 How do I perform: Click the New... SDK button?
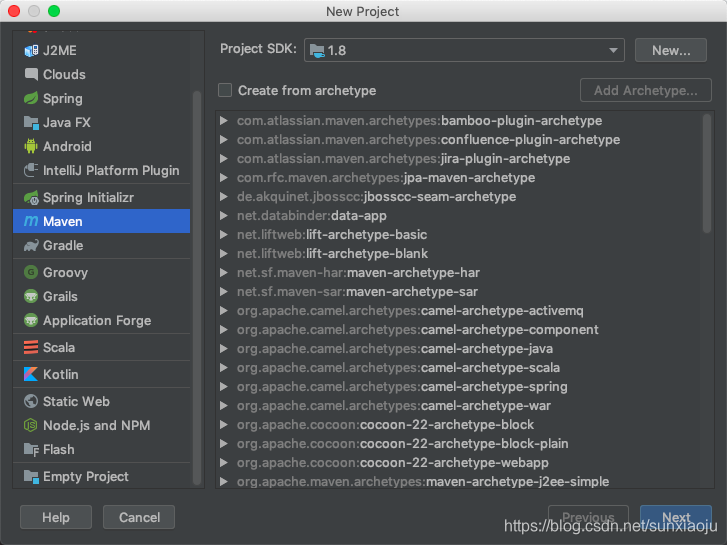coord(670,50)
